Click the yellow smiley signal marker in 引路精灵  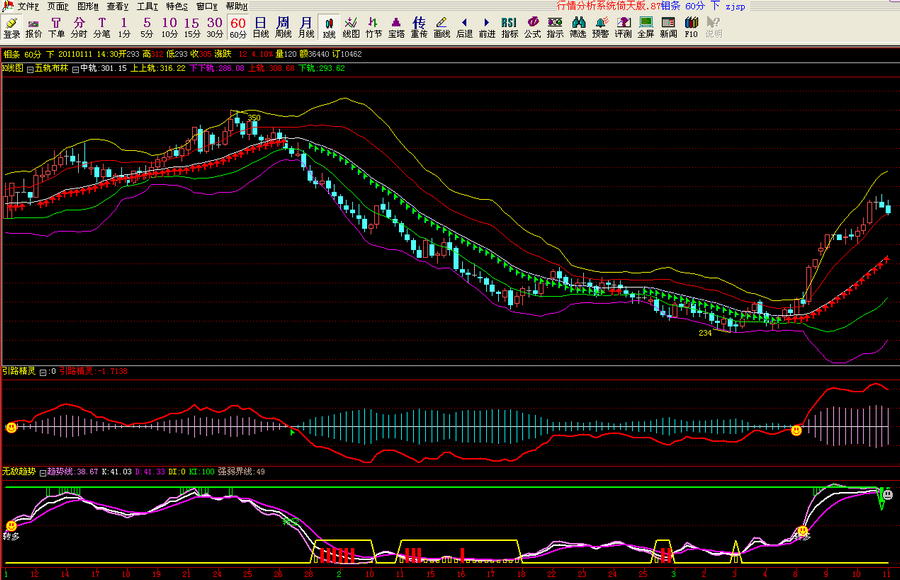point(11,427)
